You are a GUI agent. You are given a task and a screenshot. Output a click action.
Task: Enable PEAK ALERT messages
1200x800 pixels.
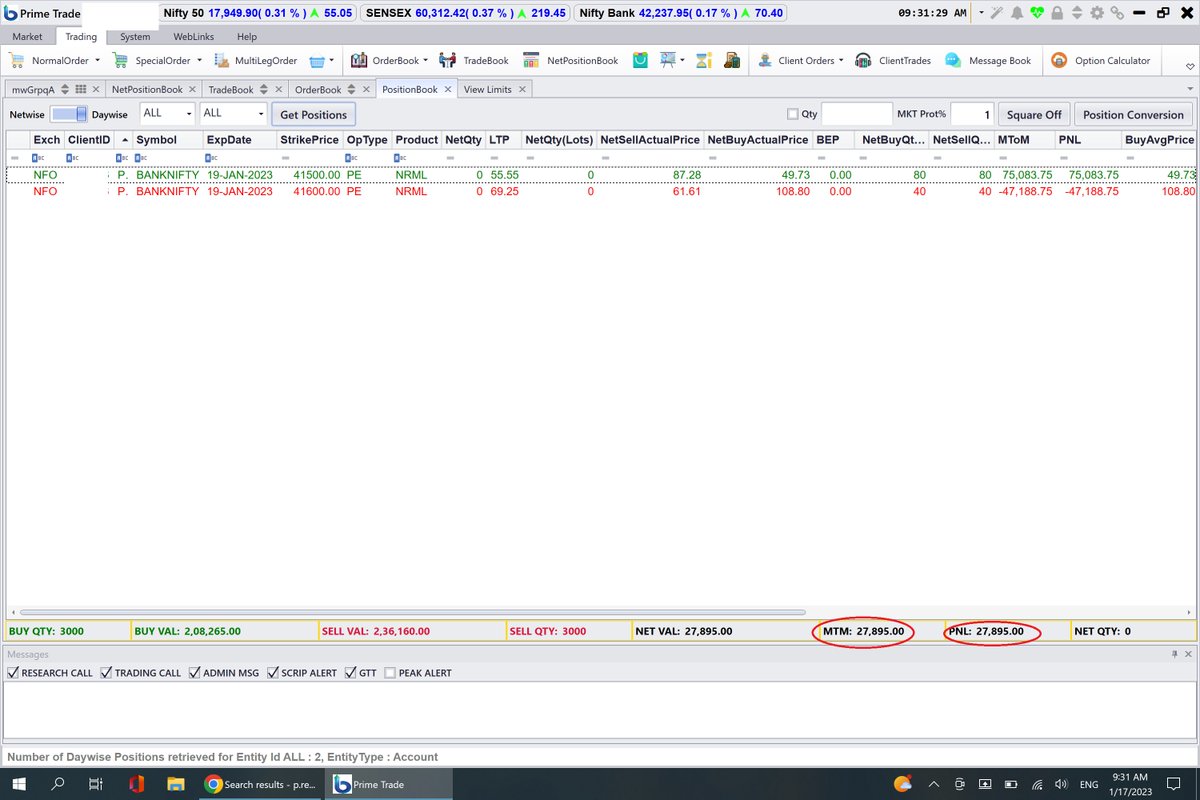tap(390, 673)
